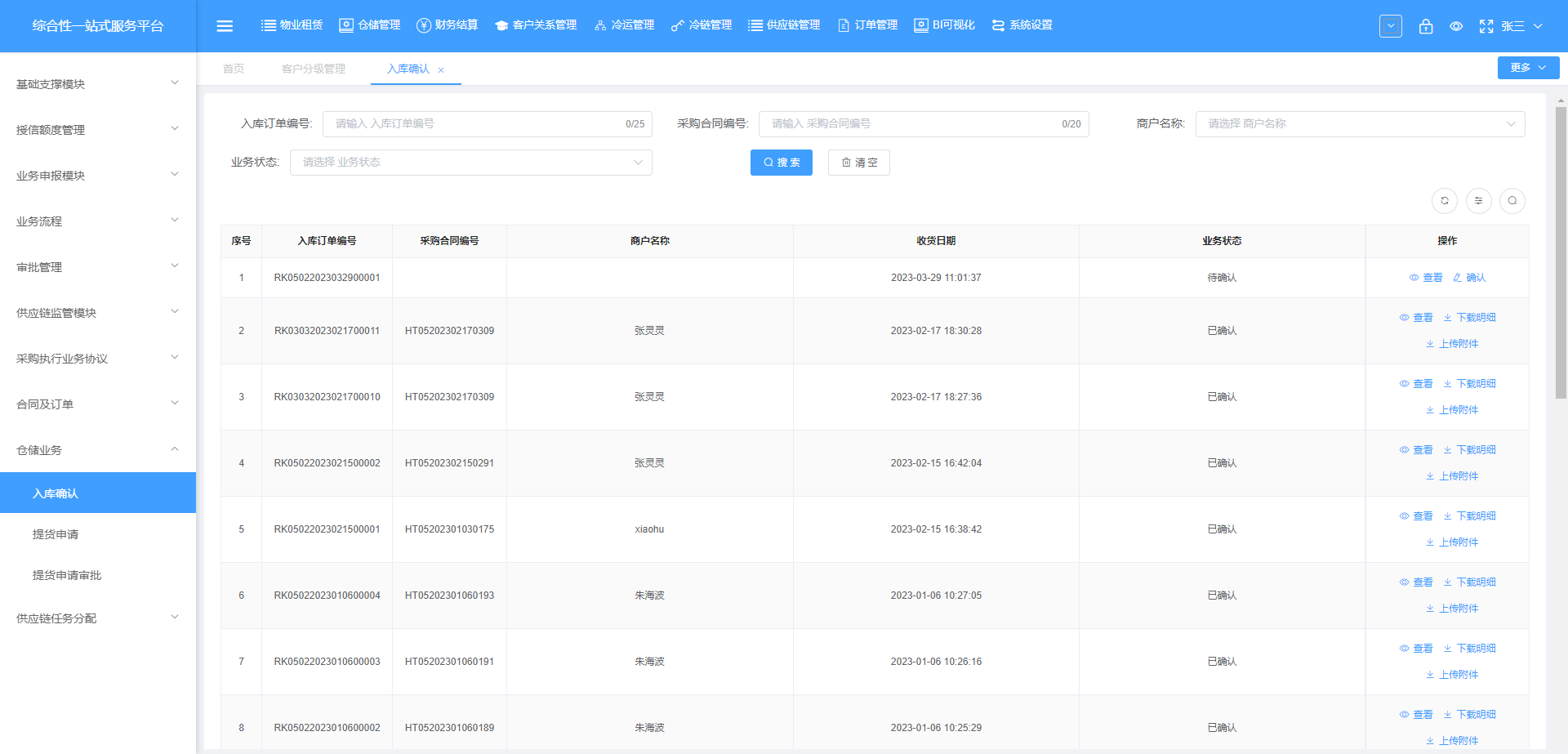Open 订单管理 top menu

(867, 25)
